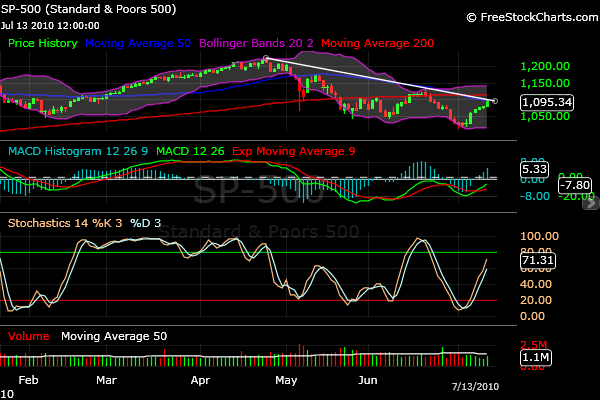Click the 100.00 stochastics axis label
The image size is (600, 400).
point(540,236)
